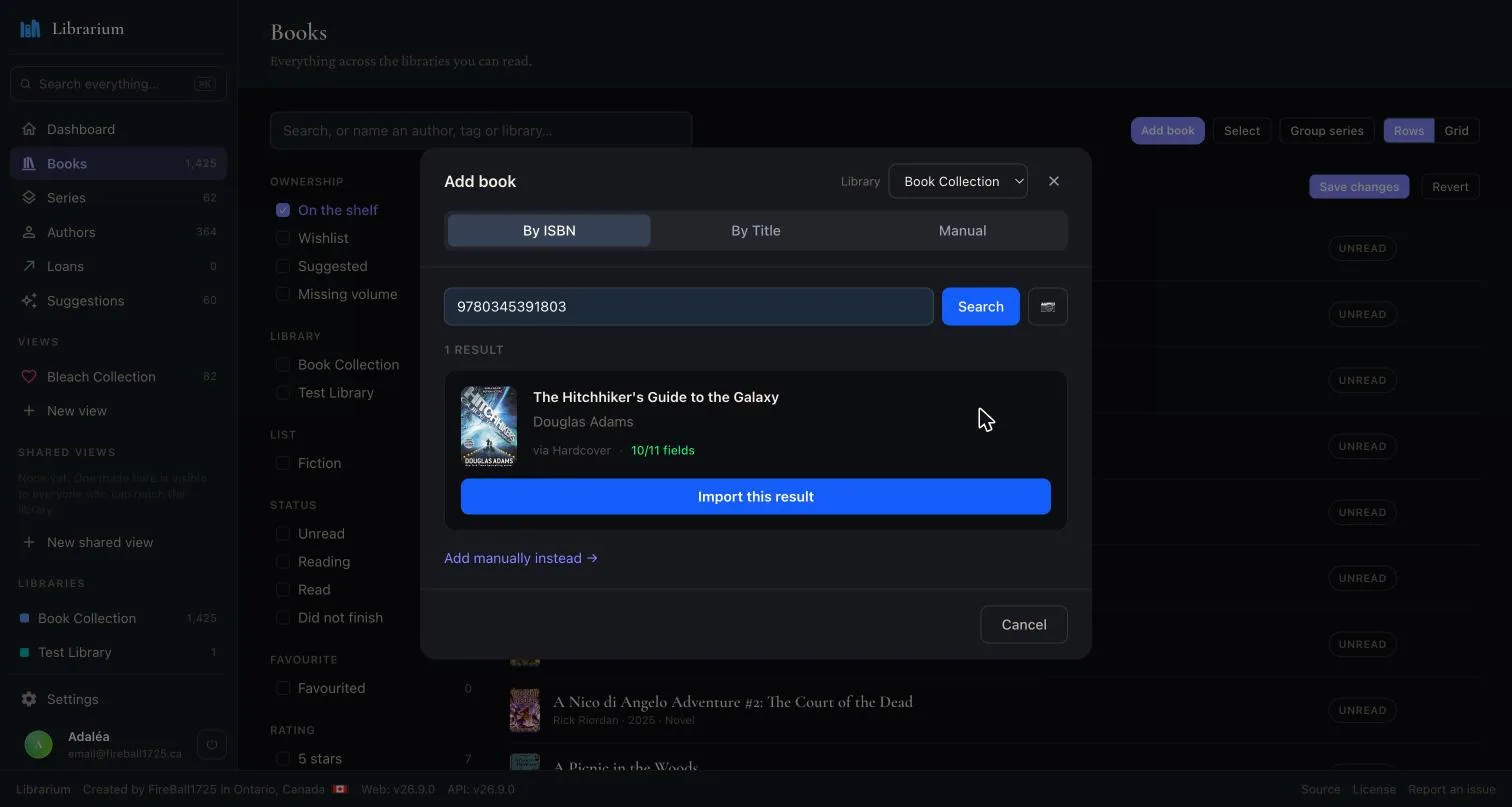Open Test Library in the sidebar
Image resolution: width=1512 pixels, height=807 pixels.
(118, 652)
